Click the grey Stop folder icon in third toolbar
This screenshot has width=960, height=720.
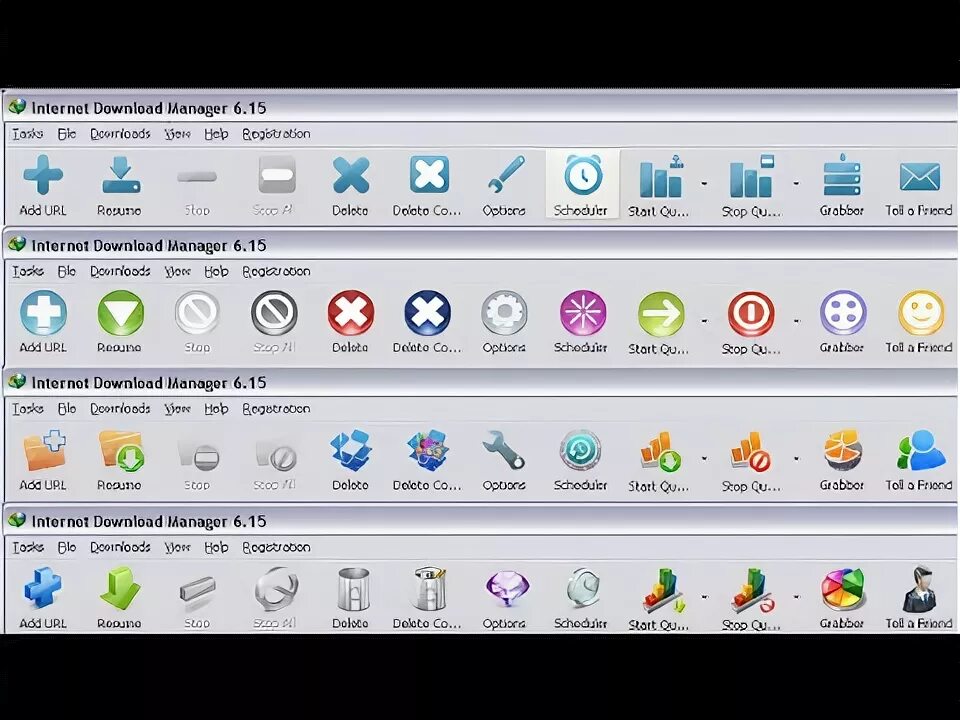point(199,454)
